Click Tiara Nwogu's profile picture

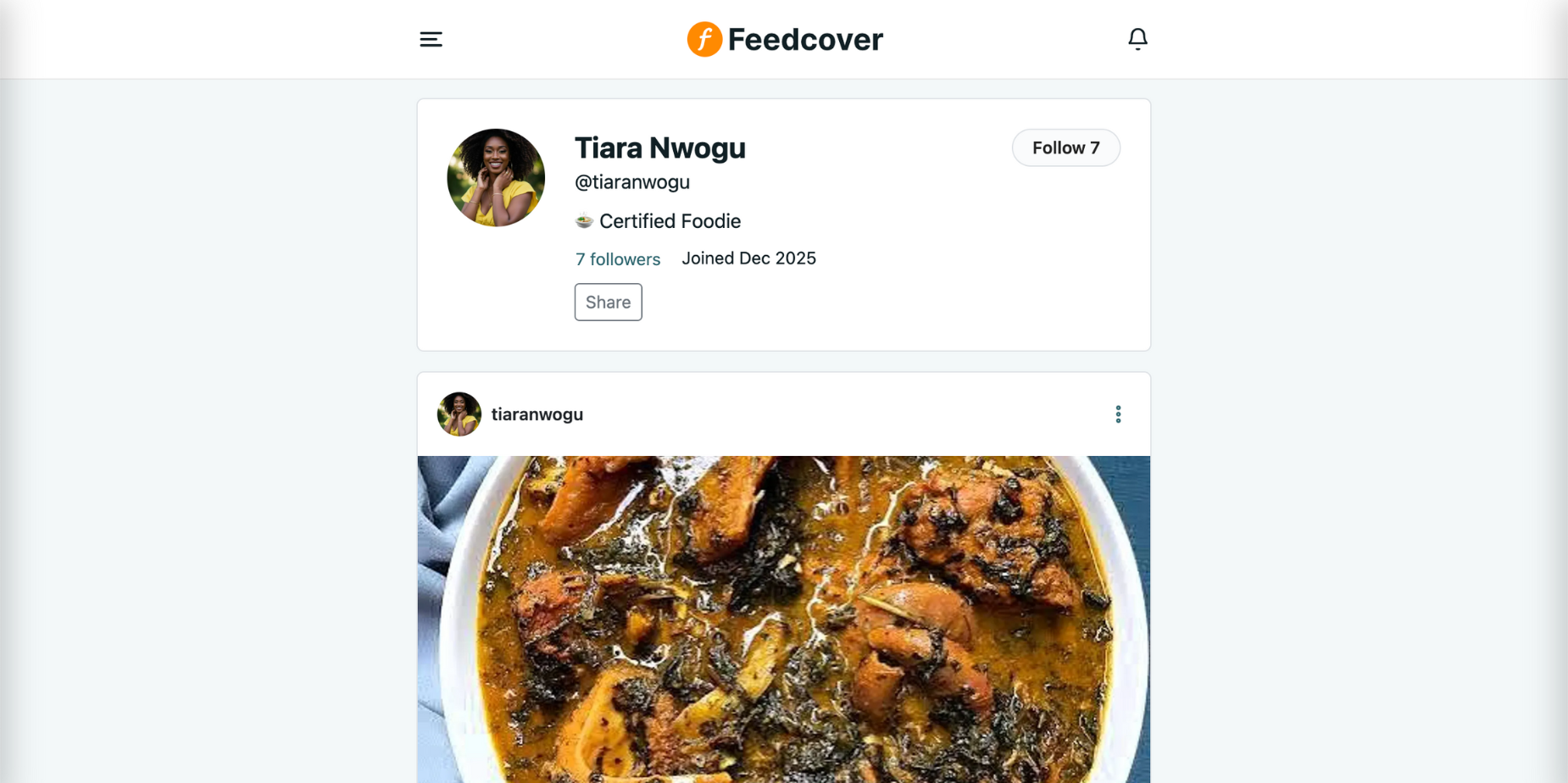pos(496,177)
